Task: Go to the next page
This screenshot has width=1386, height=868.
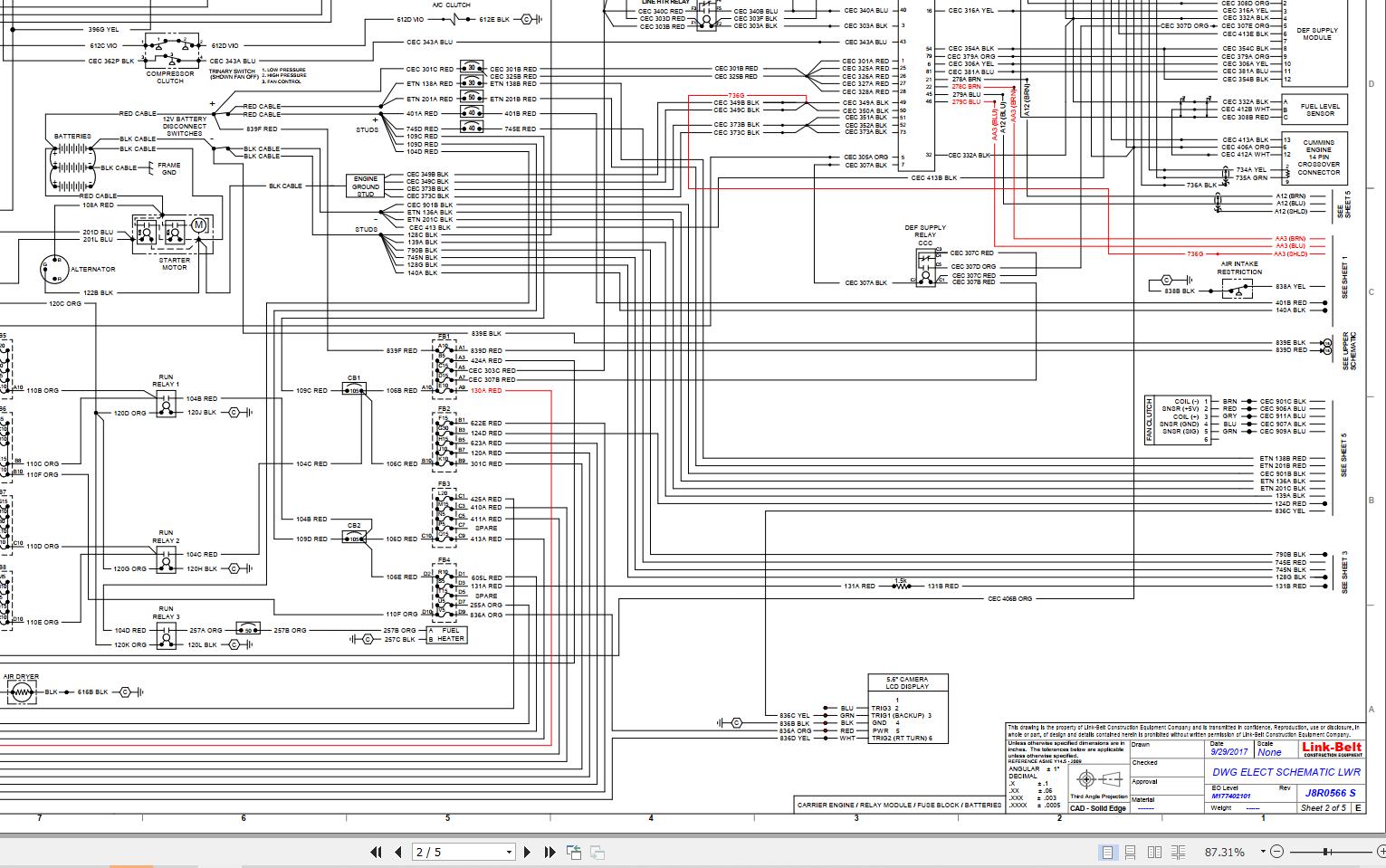Action: coord(527,852)
